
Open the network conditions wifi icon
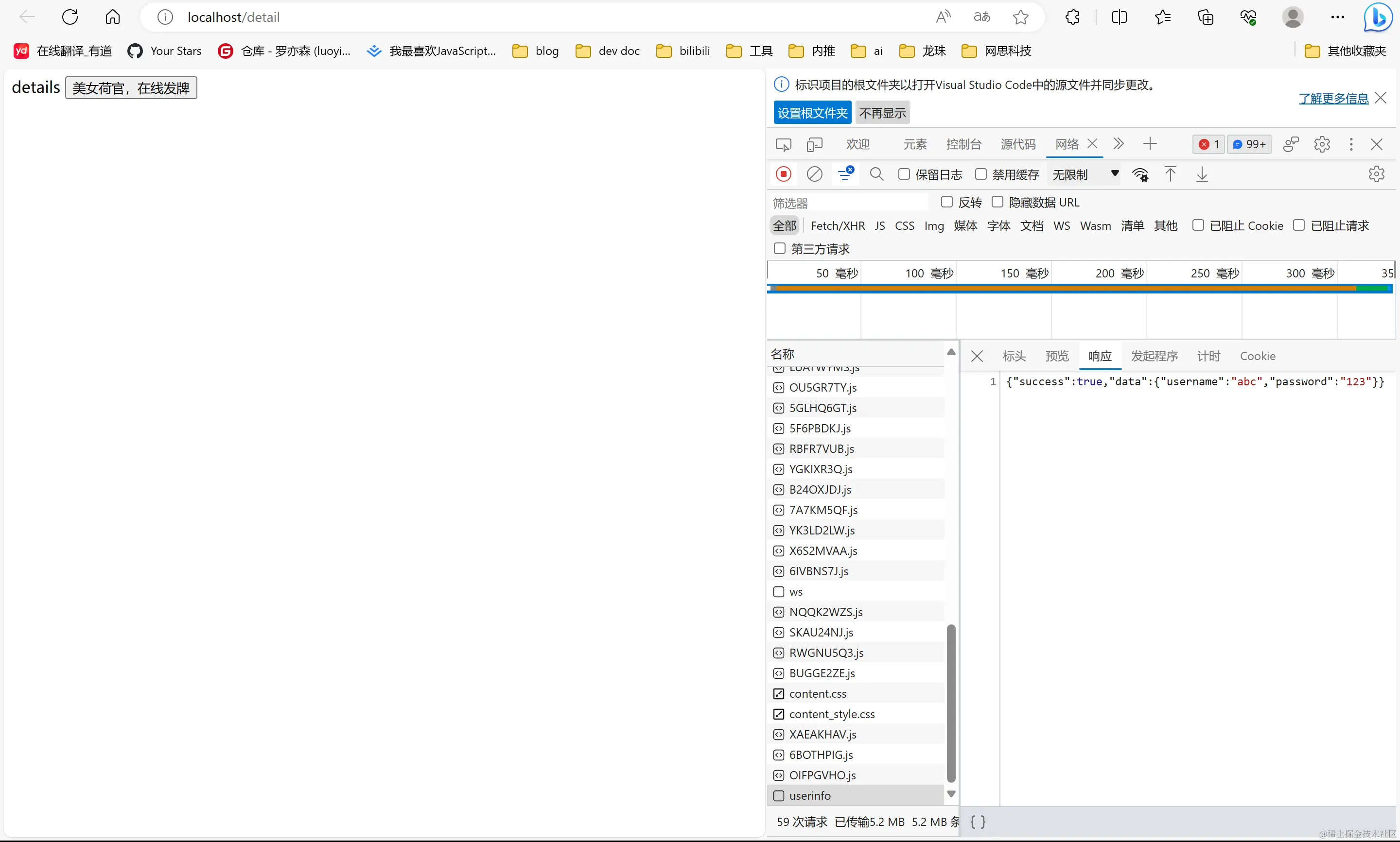pos(1140,175)
